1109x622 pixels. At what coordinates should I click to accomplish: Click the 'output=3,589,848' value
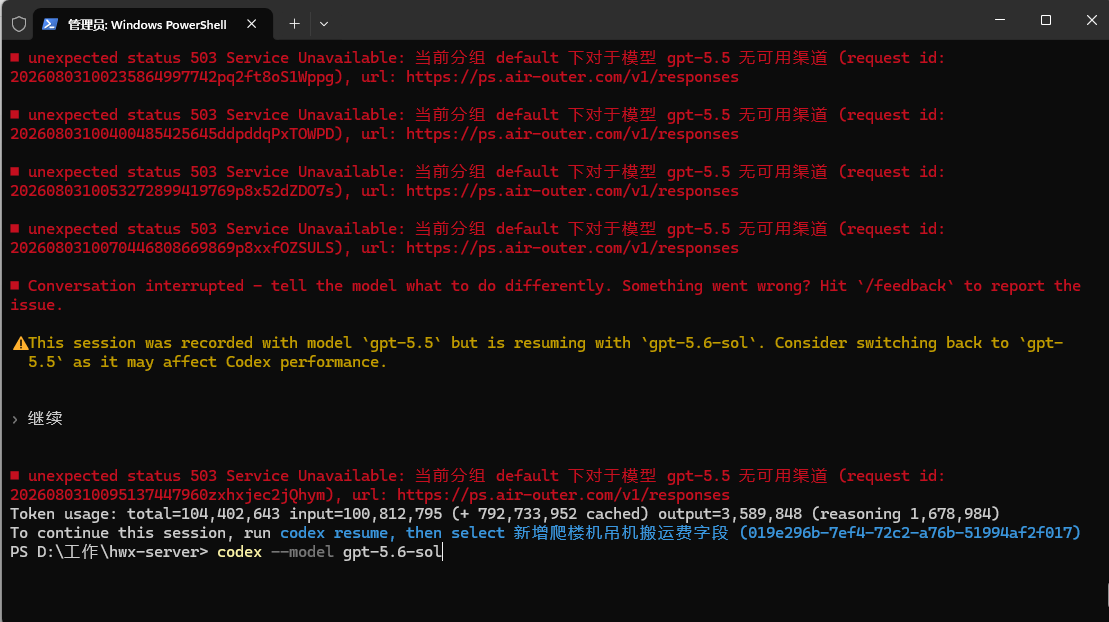pos(730,514)
